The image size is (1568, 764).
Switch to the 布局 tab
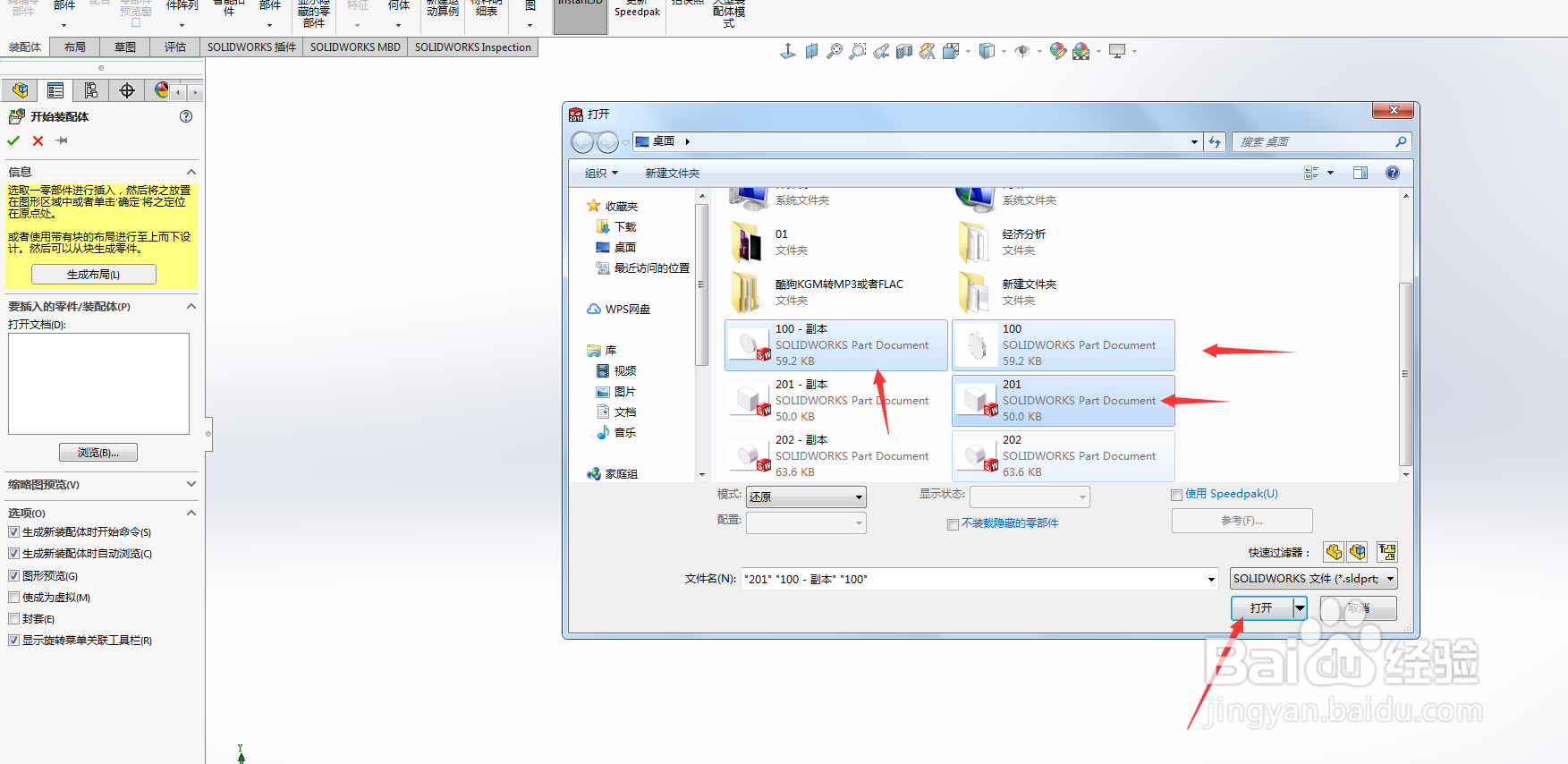tap(75, 47)
